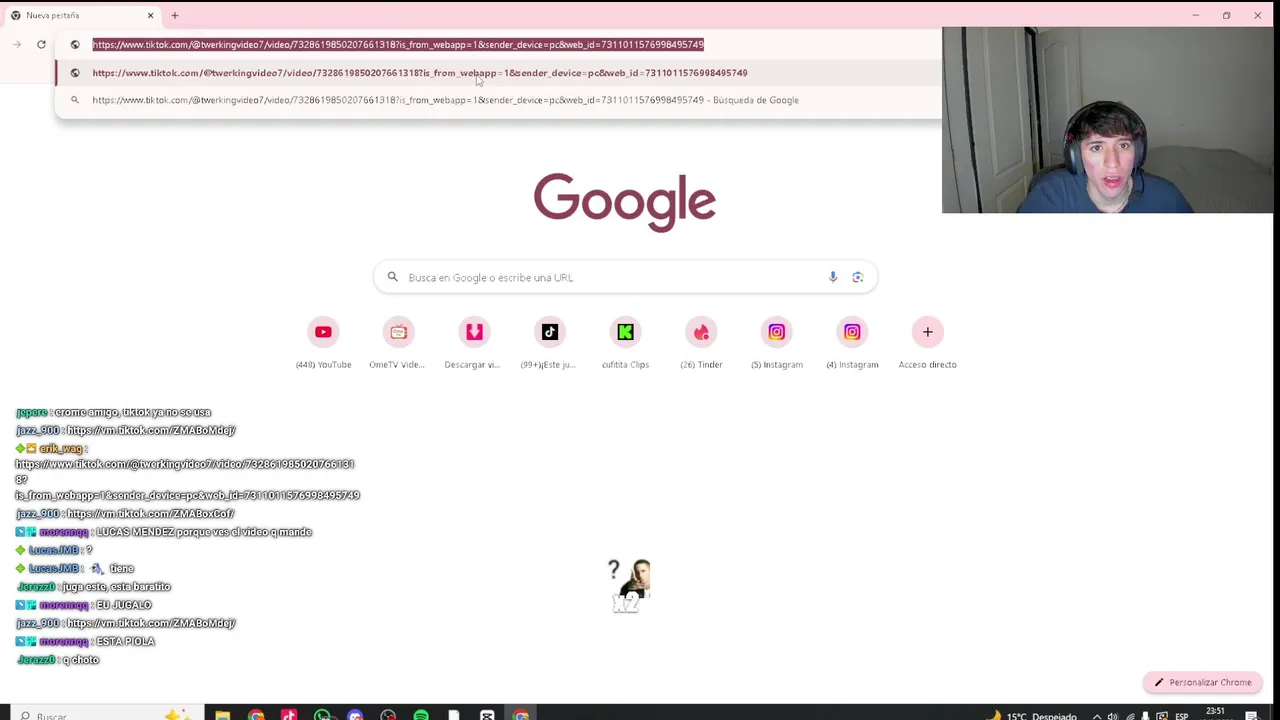The image size is (1280, 720).
Task: Click jazz_900's vm.tiktok.com/ZMABoxCof link in chat
Action: tap(151, 514)
